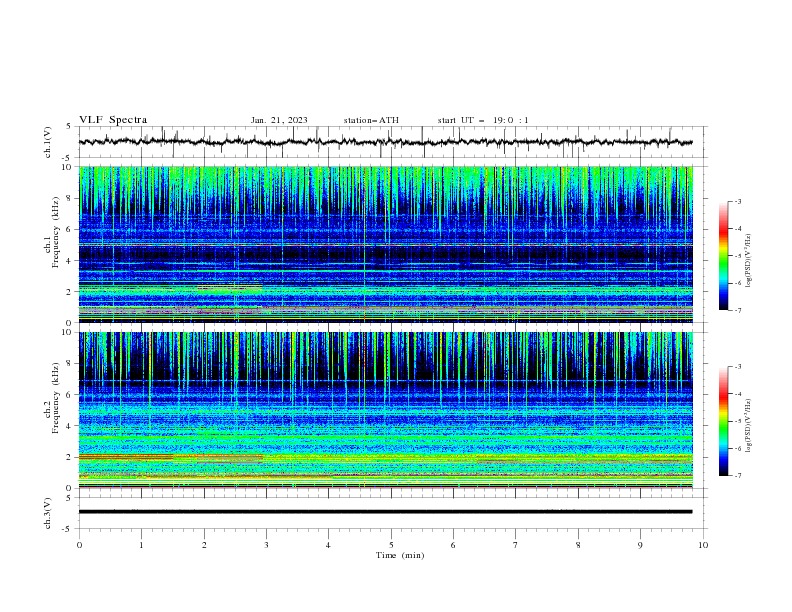Click the "VLF Spectra" plot title
This screenshot has height=612, width=792.
pyautogui.click(x=113, y=120)
